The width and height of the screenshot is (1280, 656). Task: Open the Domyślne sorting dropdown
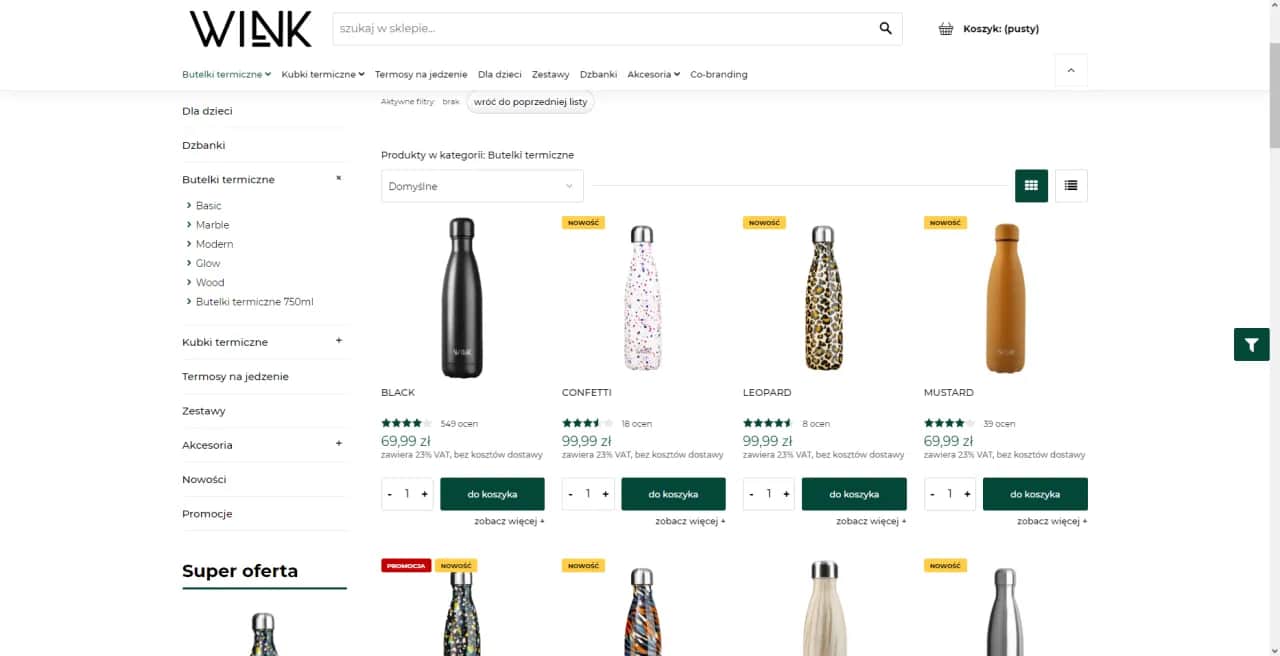point(481,185)
